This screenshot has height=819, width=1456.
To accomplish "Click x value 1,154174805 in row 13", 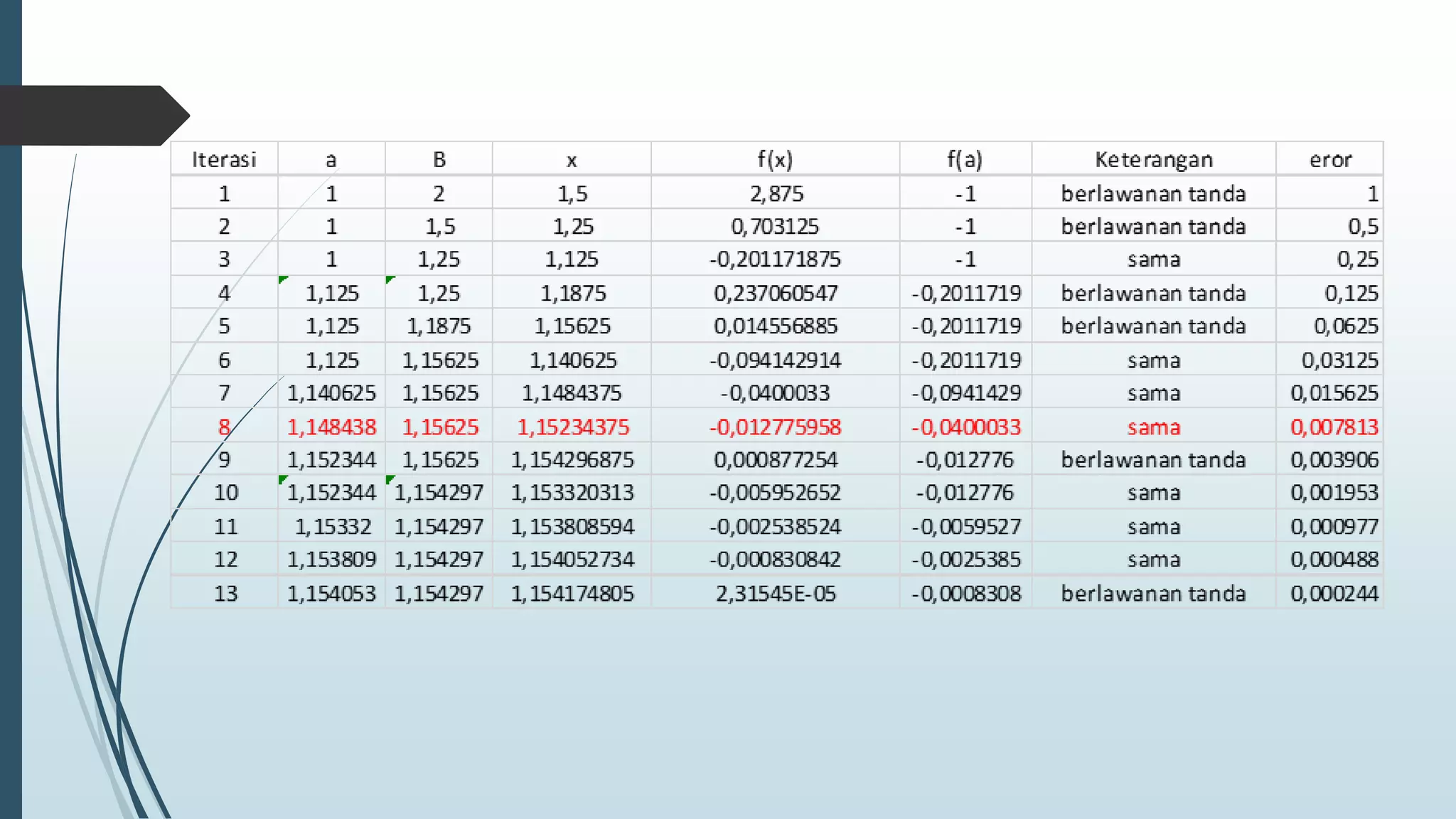I will point(572,593).
